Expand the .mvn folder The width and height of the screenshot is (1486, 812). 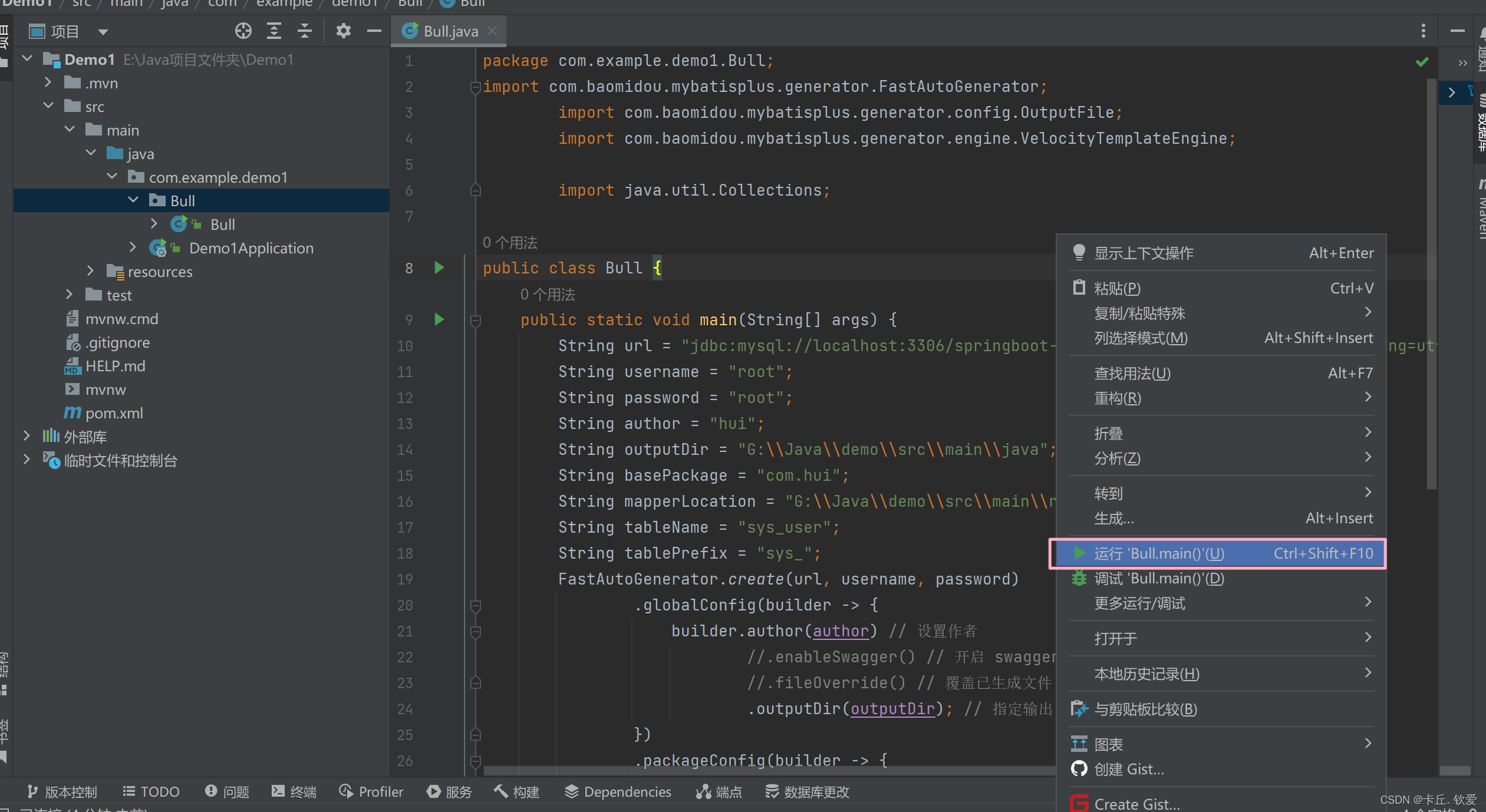48,82
